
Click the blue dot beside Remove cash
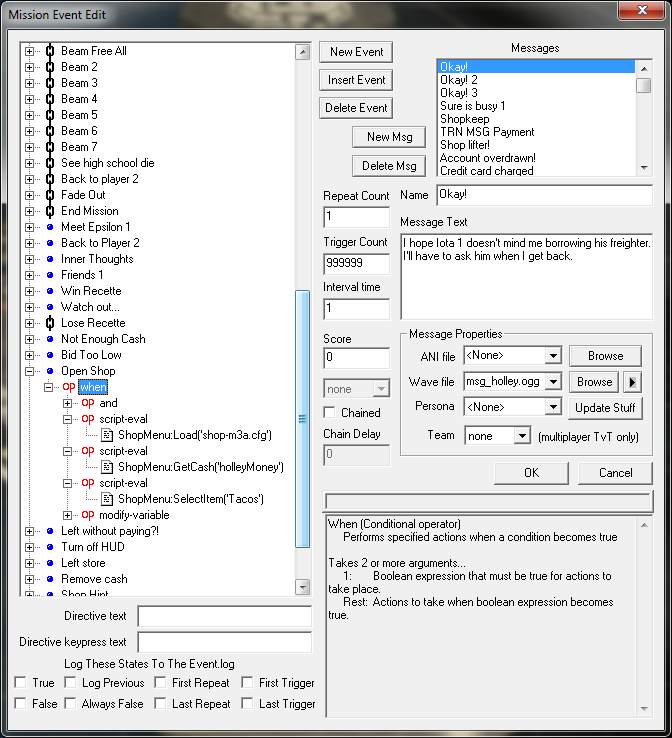pyautogui.click(x=50, y=579)
